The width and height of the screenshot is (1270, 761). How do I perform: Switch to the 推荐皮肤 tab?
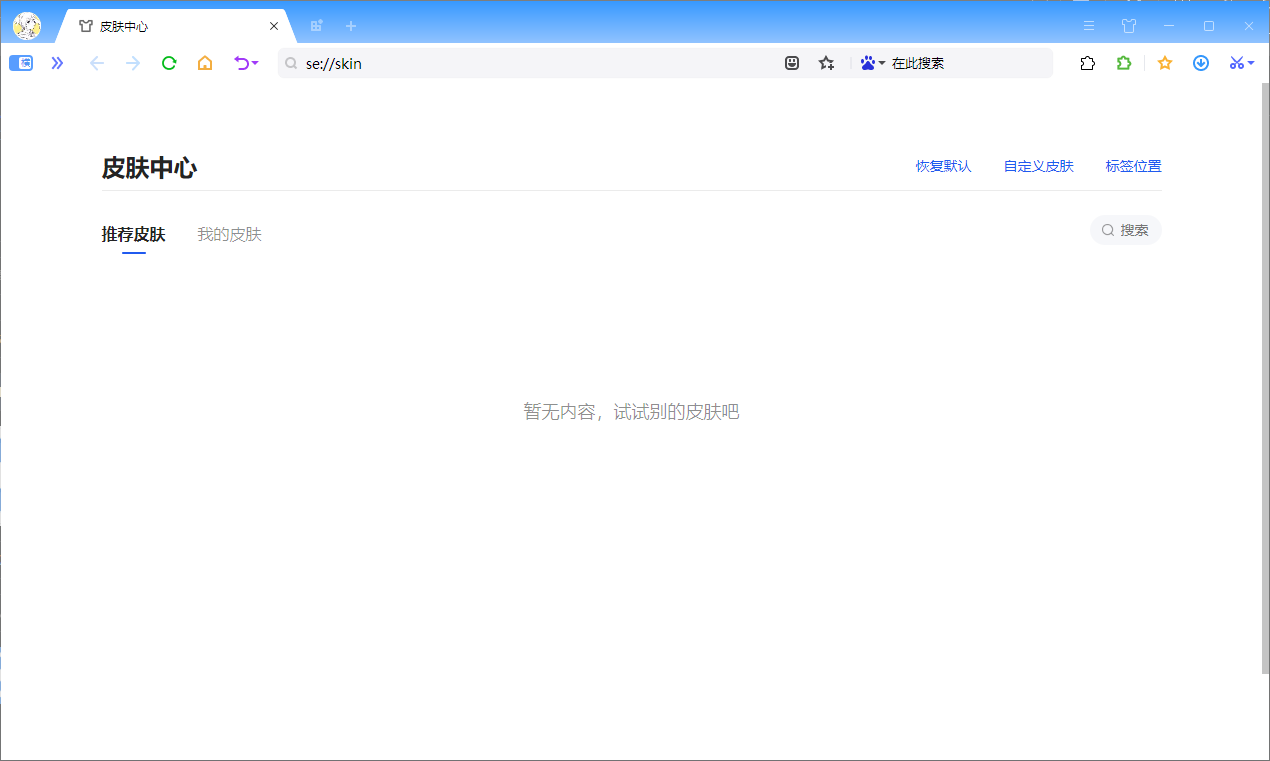133,234
